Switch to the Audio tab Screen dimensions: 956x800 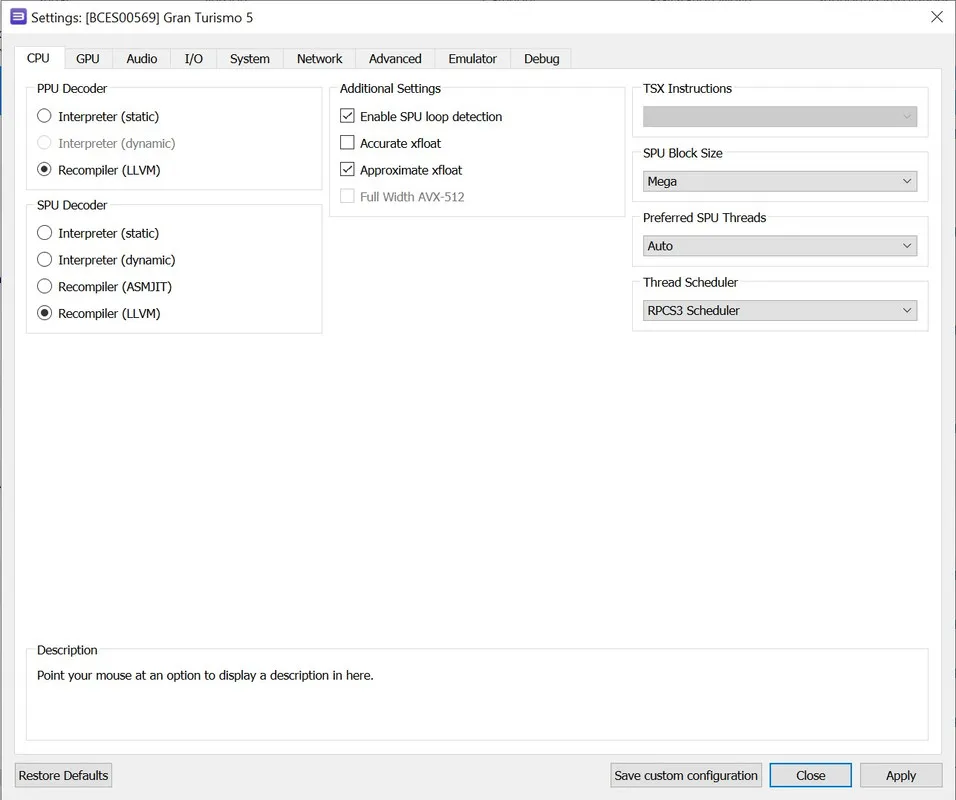pyautogui.click(x=141, y=59)
